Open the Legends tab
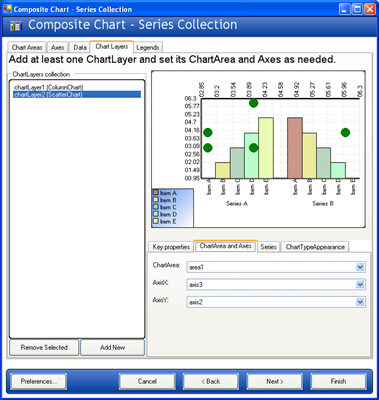This screenshot has height=400, width=379. (x=148, y=47)
